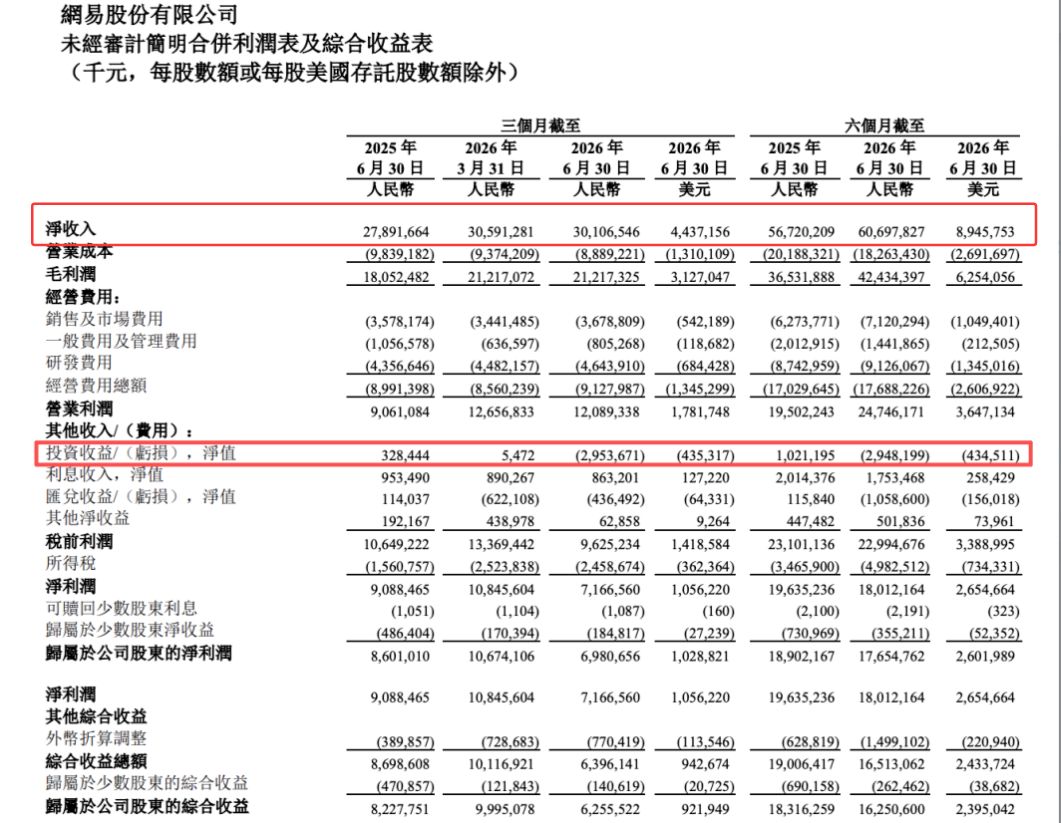Viewport: 1061px width, 823px height.
Task: Click the 其他綜合收益 heading
Action: point(95,717)
